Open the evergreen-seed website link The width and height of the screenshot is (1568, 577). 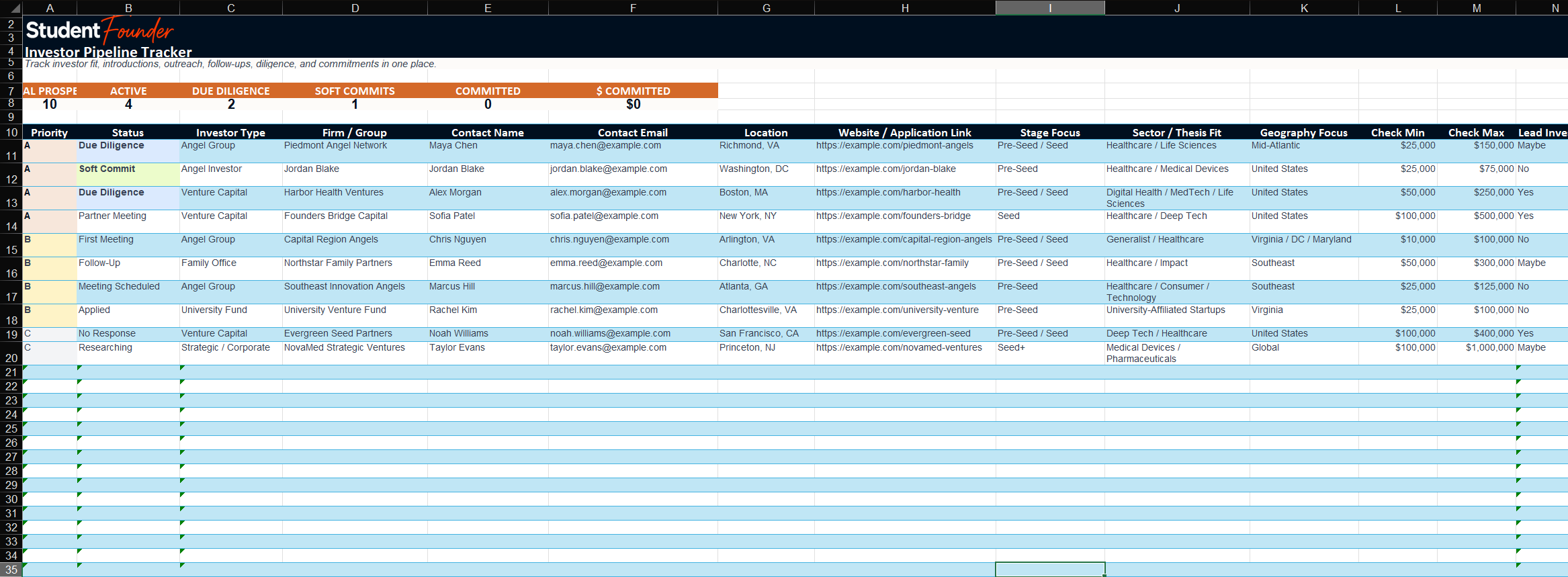pyautogui.click(x=894, y=334)
